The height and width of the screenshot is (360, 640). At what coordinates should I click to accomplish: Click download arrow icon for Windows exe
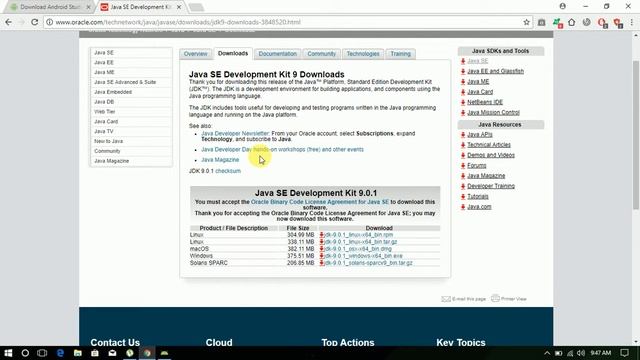(322, 256)
